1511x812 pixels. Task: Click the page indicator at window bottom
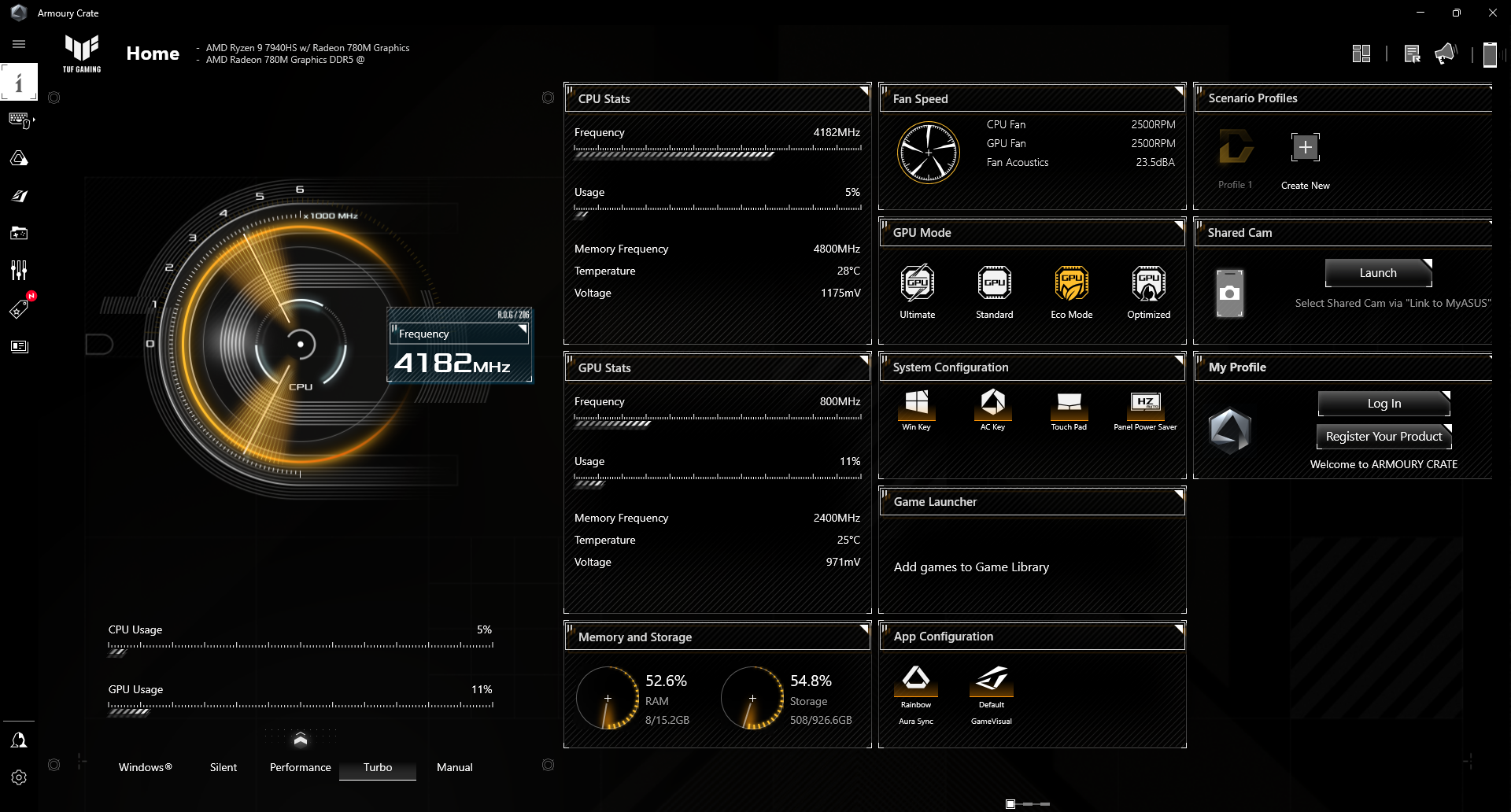click(1028, 804)
